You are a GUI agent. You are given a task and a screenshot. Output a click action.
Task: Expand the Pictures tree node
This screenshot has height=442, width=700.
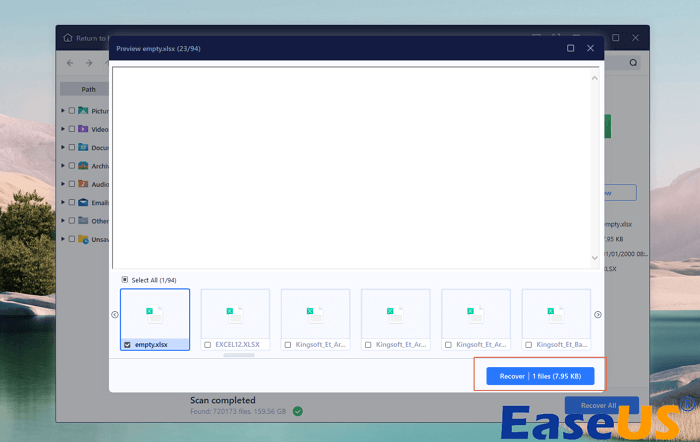pyautogui.click(x=63, y=110)
